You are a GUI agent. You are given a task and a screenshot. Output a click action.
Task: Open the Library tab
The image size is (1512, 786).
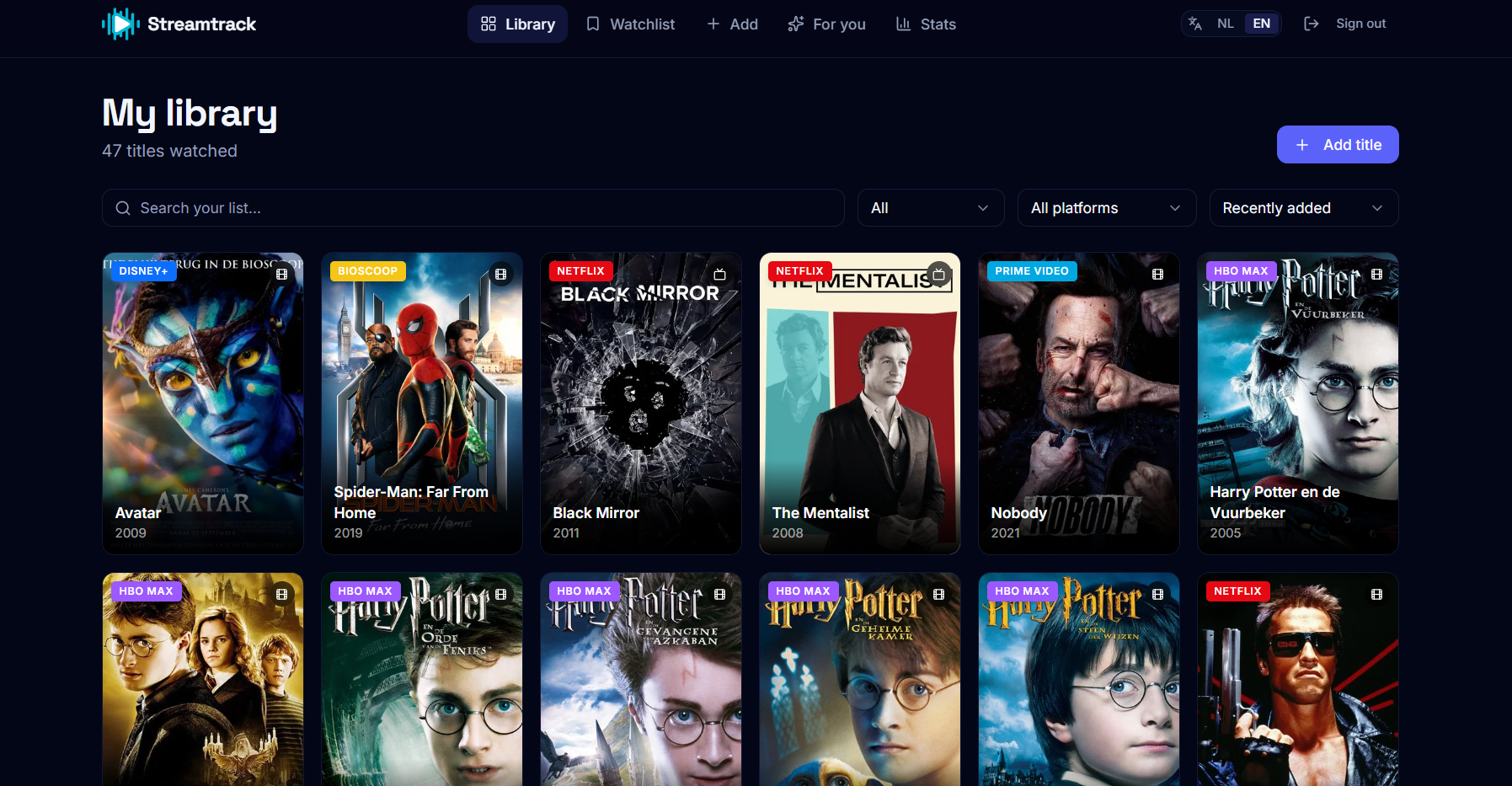point(517,24)
